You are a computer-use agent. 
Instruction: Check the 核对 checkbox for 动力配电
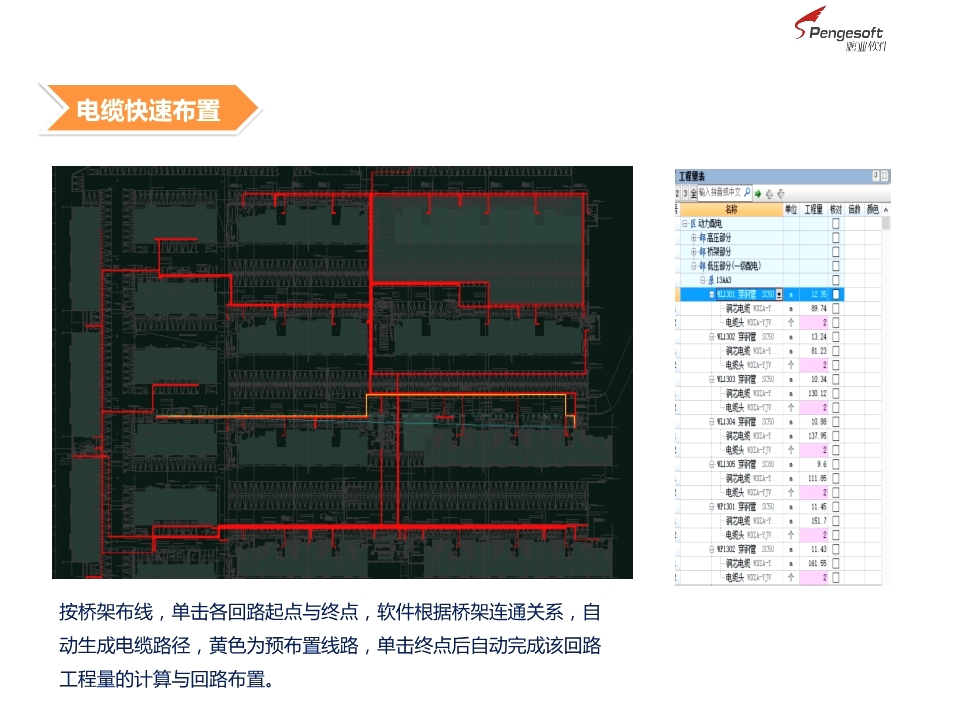point(835,222)
